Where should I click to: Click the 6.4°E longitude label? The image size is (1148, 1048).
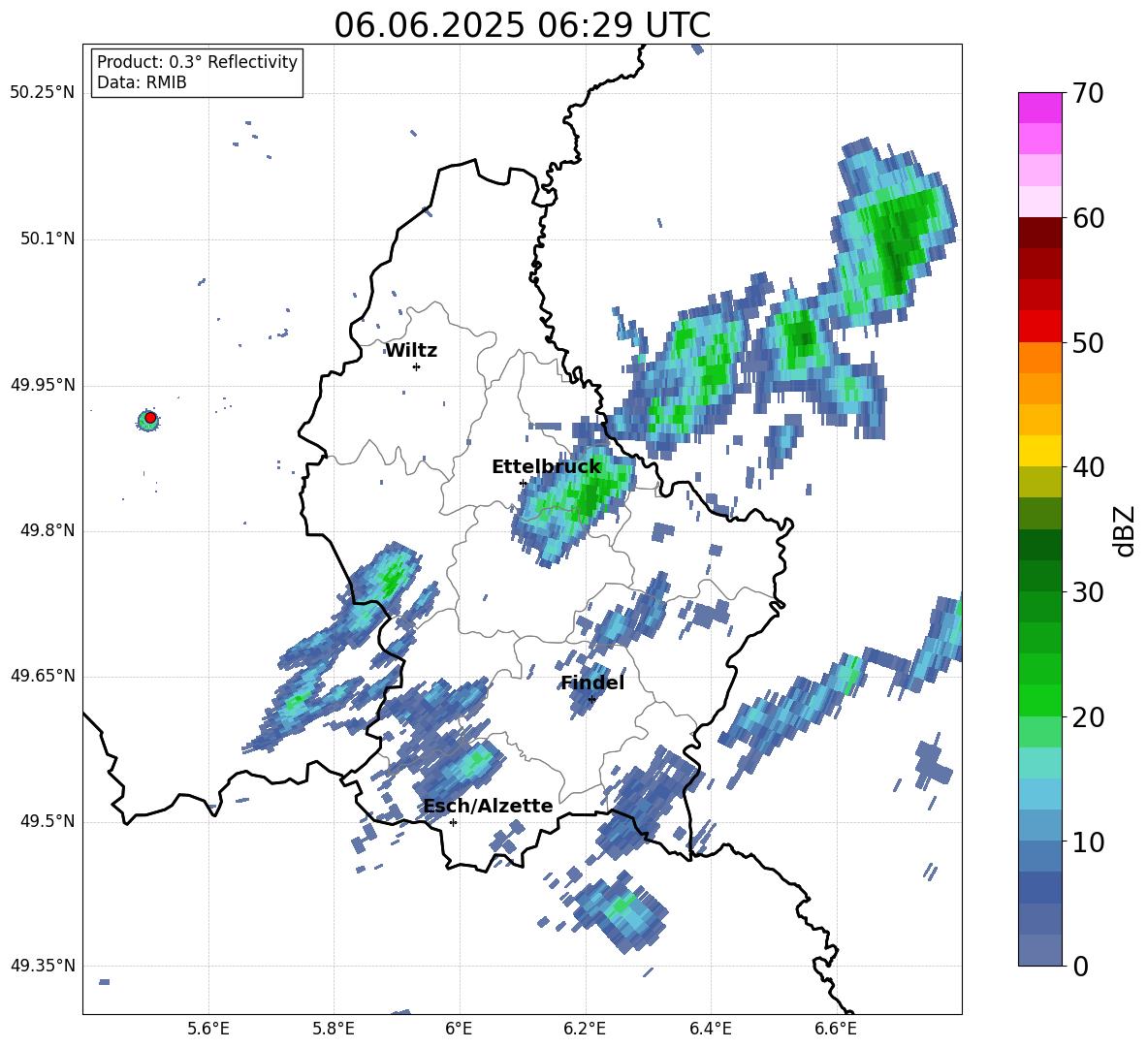710,1029
